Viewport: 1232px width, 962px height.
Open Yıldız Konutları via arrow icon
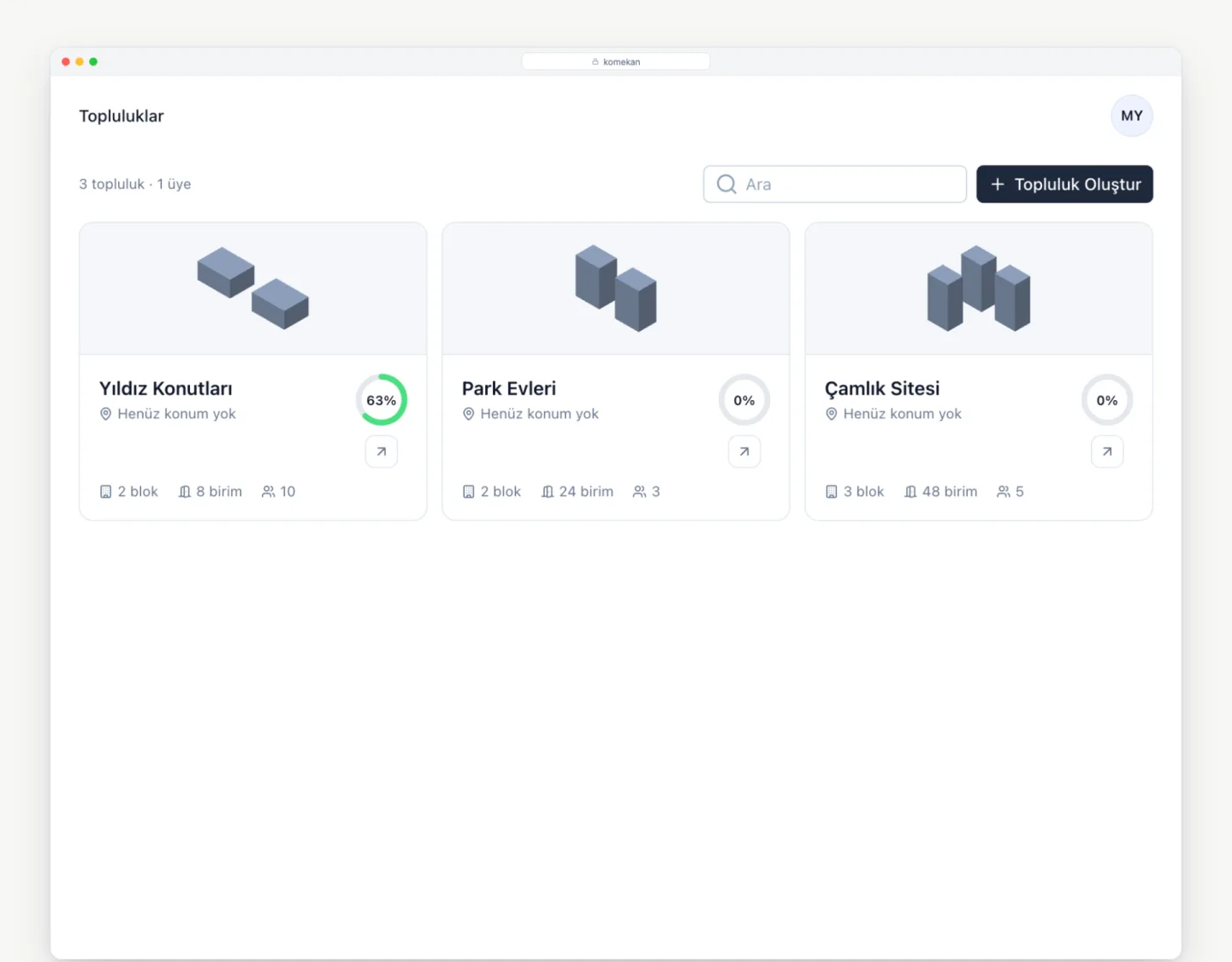(382, 451)
